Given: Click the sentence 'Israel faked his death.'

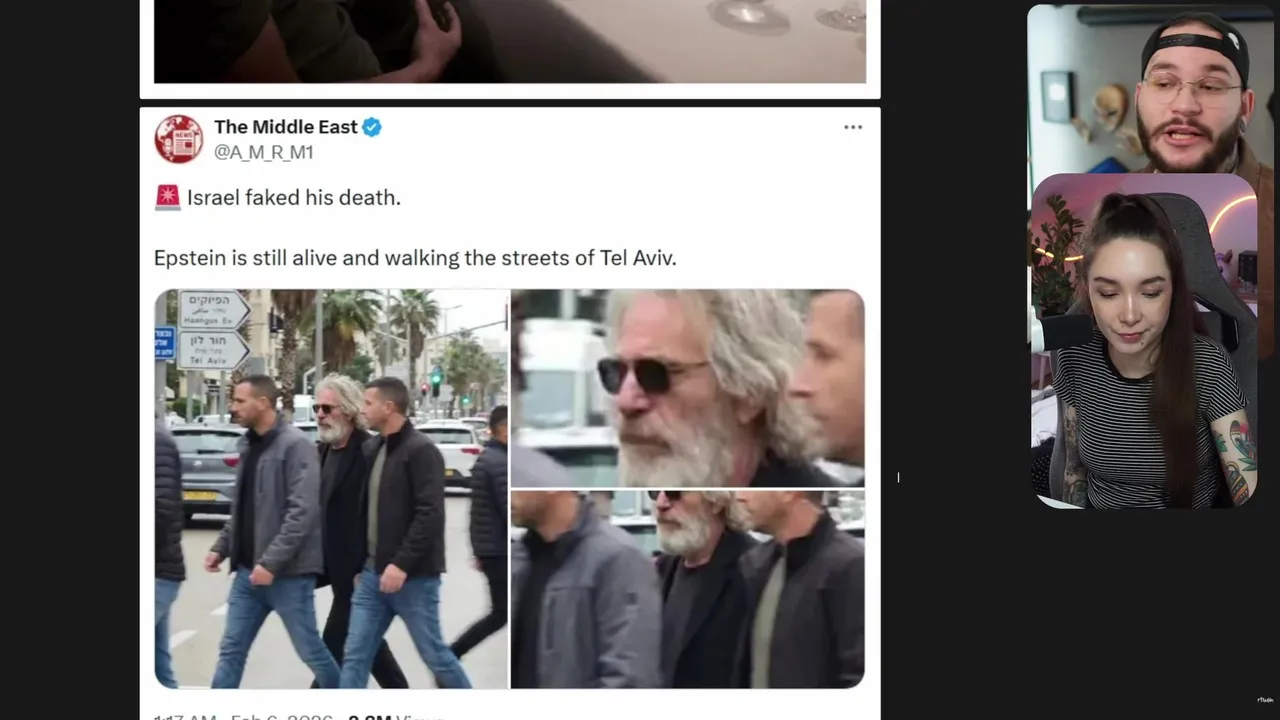Looking at the screenshot, I should click(x=293, y=198).
